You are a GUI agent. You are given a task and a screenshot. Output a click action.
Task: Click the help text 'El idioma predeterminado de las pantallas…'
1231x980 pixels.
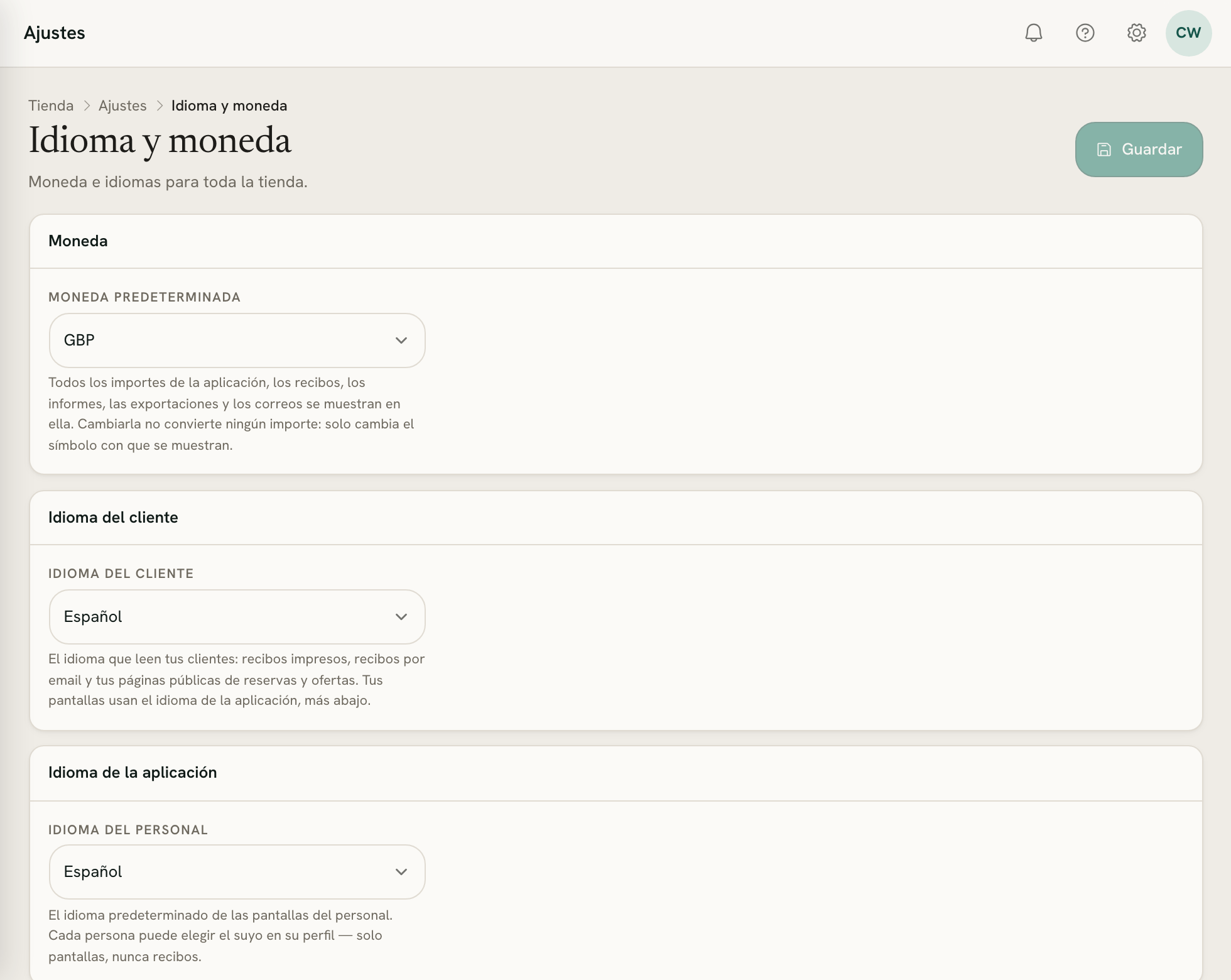pos(220,936)
